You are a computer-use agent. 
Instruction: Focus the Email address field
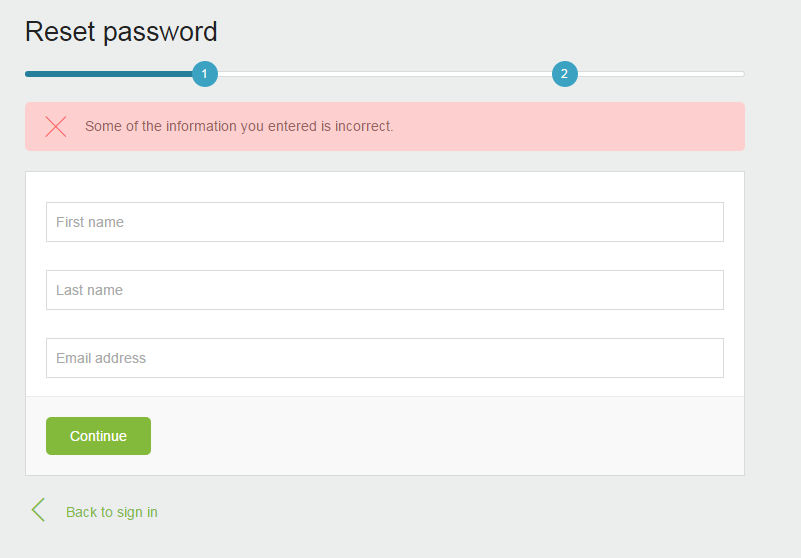tap(384, 358)
